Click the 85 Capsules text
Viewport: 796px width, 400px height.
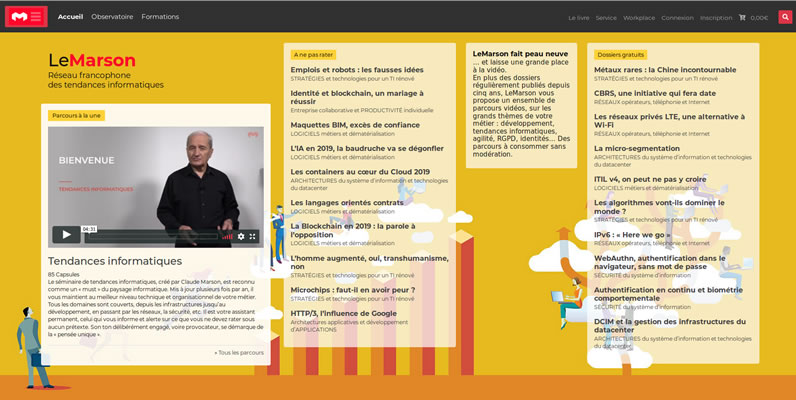pyautogui.click(x=63, y=275)
